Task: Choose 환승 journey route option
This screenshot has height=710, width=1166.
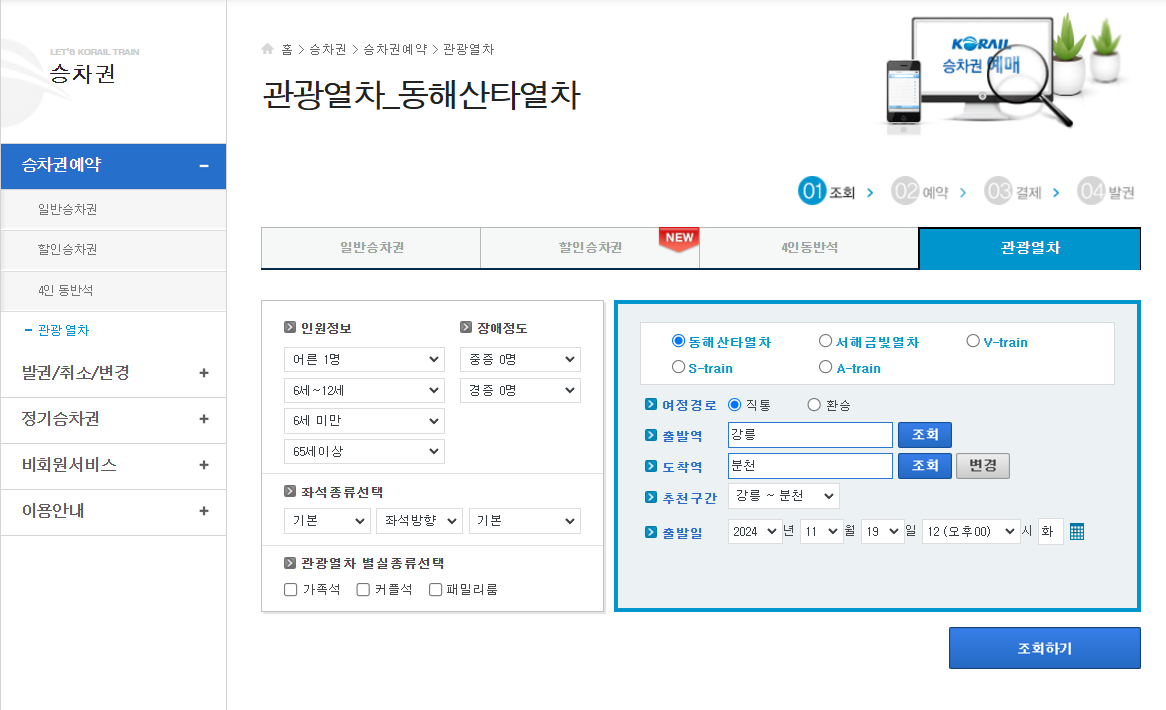Action: tap(814, 405)
